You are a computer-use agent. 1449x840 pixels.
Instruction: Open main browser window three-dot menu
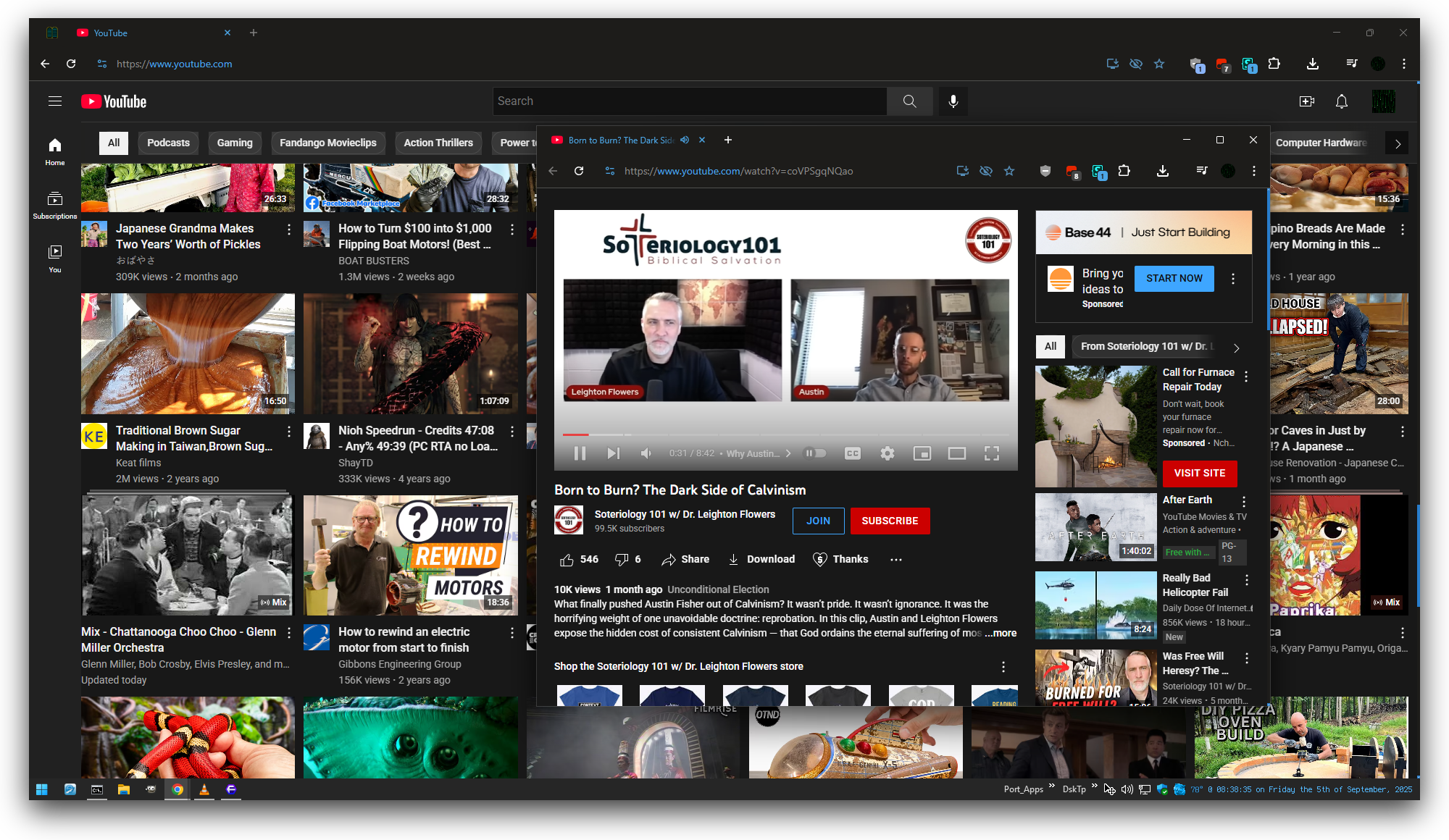1404,64
